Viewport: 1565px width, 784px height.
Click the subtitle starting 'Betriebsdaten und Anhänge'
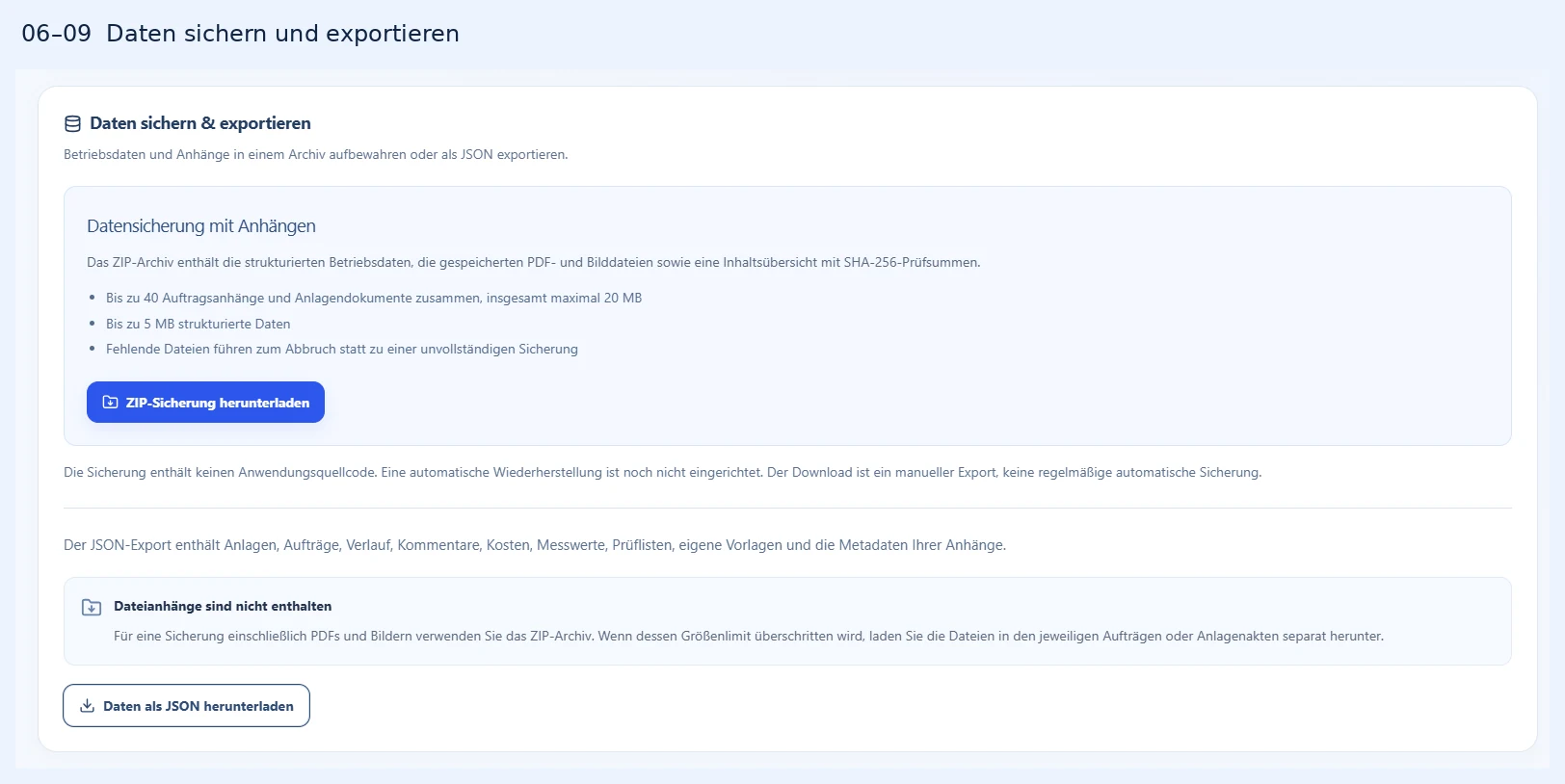tap(316, 154)
